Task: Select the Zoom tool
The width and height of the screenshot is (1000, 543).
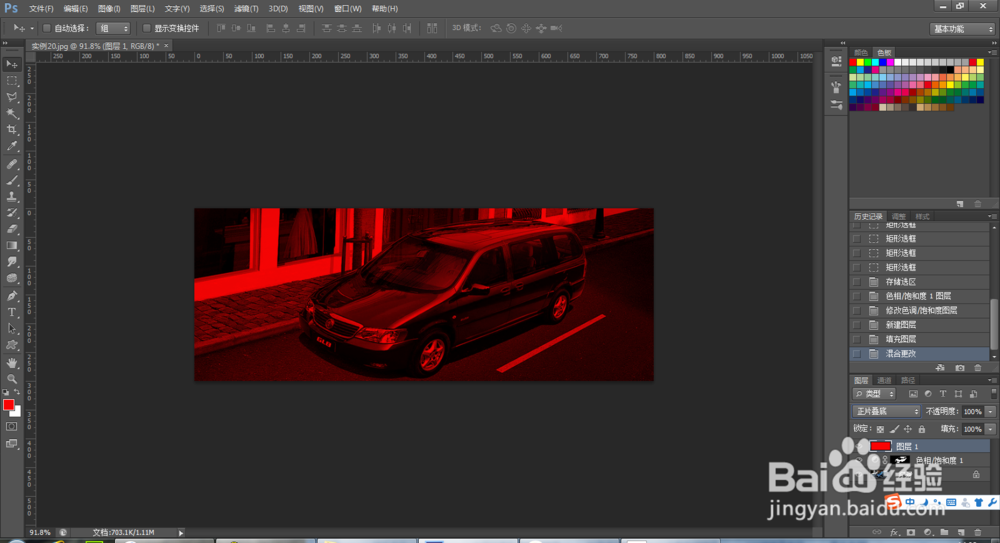Action: [x=12, y=379]
